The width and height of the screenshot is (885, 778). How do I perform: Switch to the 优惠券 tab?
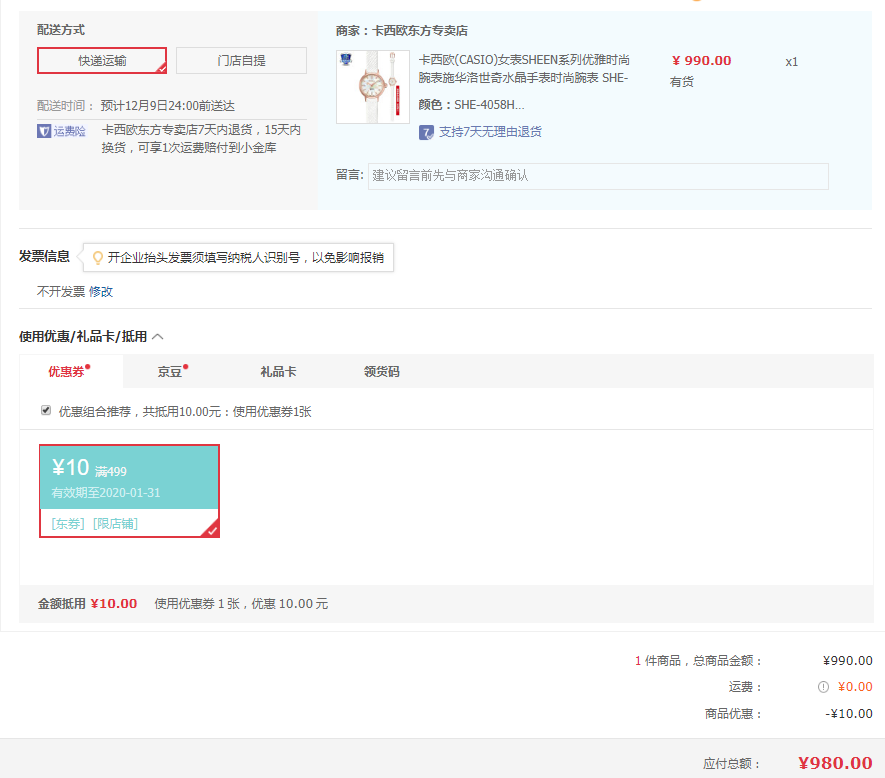point(69,371)
